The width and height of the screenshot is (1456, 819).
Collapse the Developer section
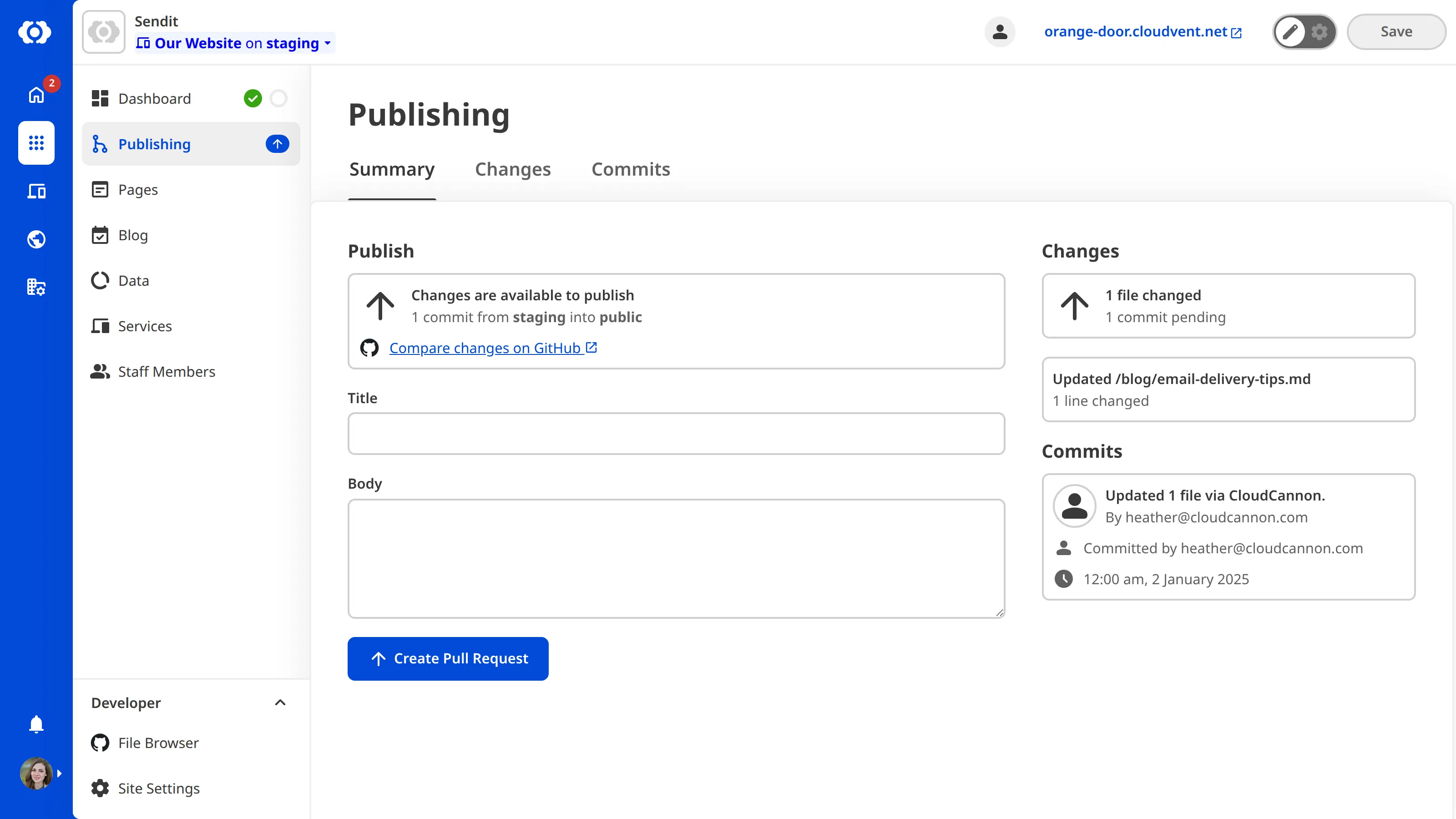280,703
